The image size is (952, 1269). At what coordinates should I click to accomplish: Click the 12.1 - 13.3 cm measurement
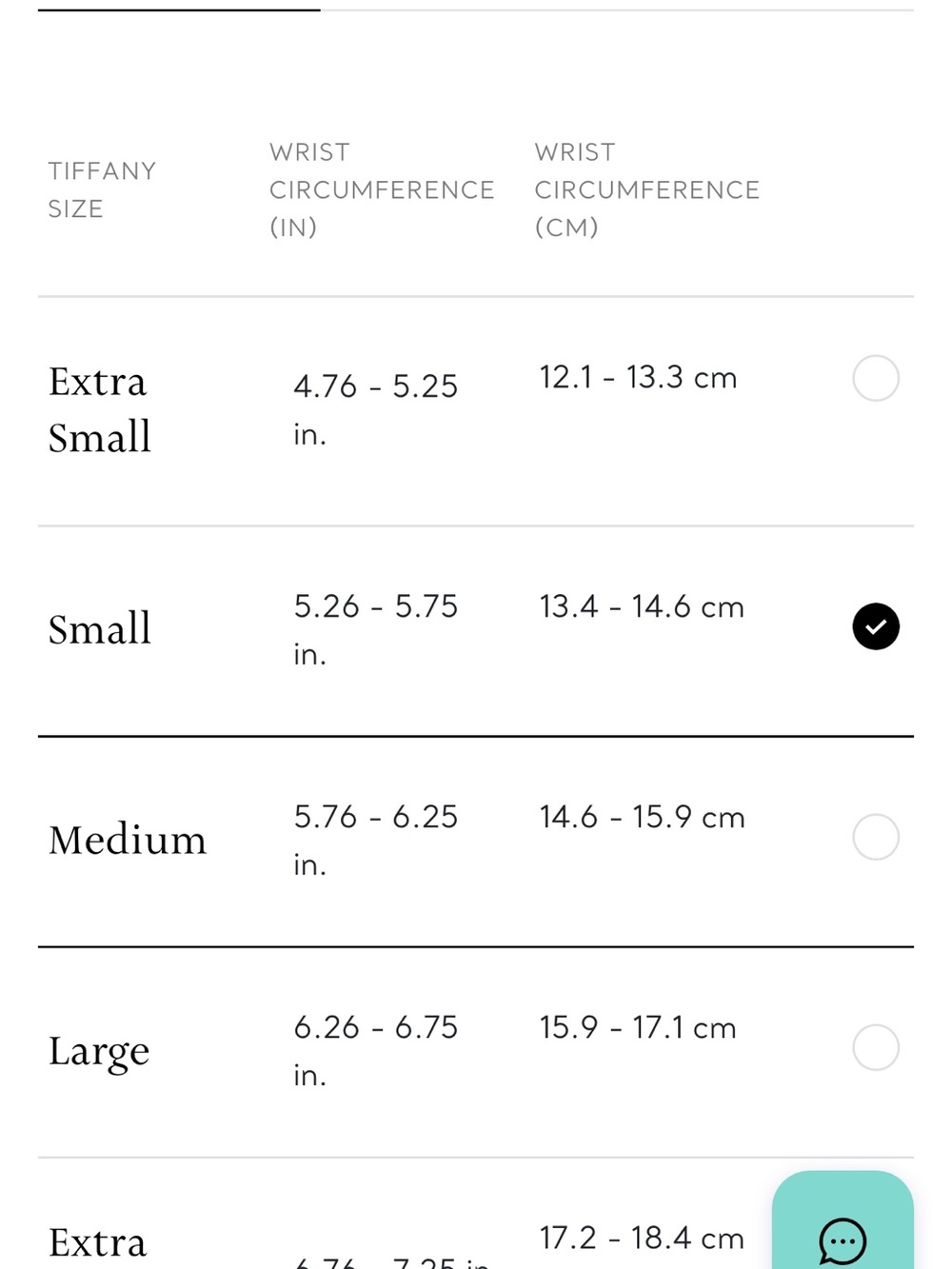638,377
